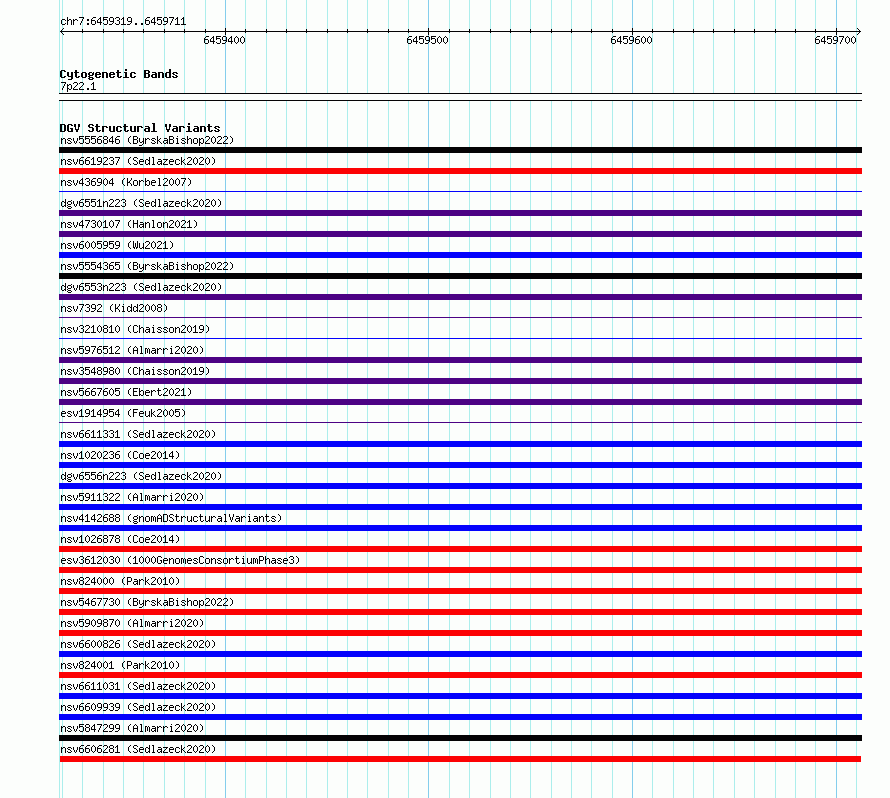Click the 6459500 ruler coordinate label

[x=427, y=40]
